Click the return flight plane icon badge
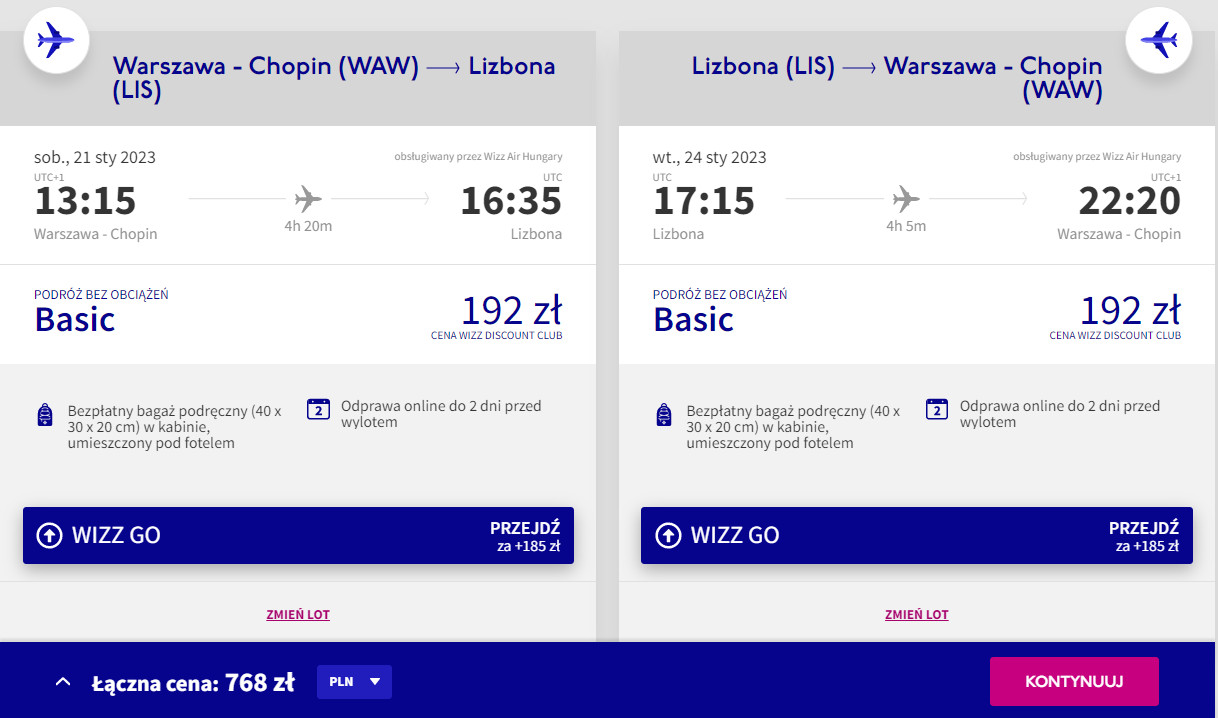 tap(1159, 40)
